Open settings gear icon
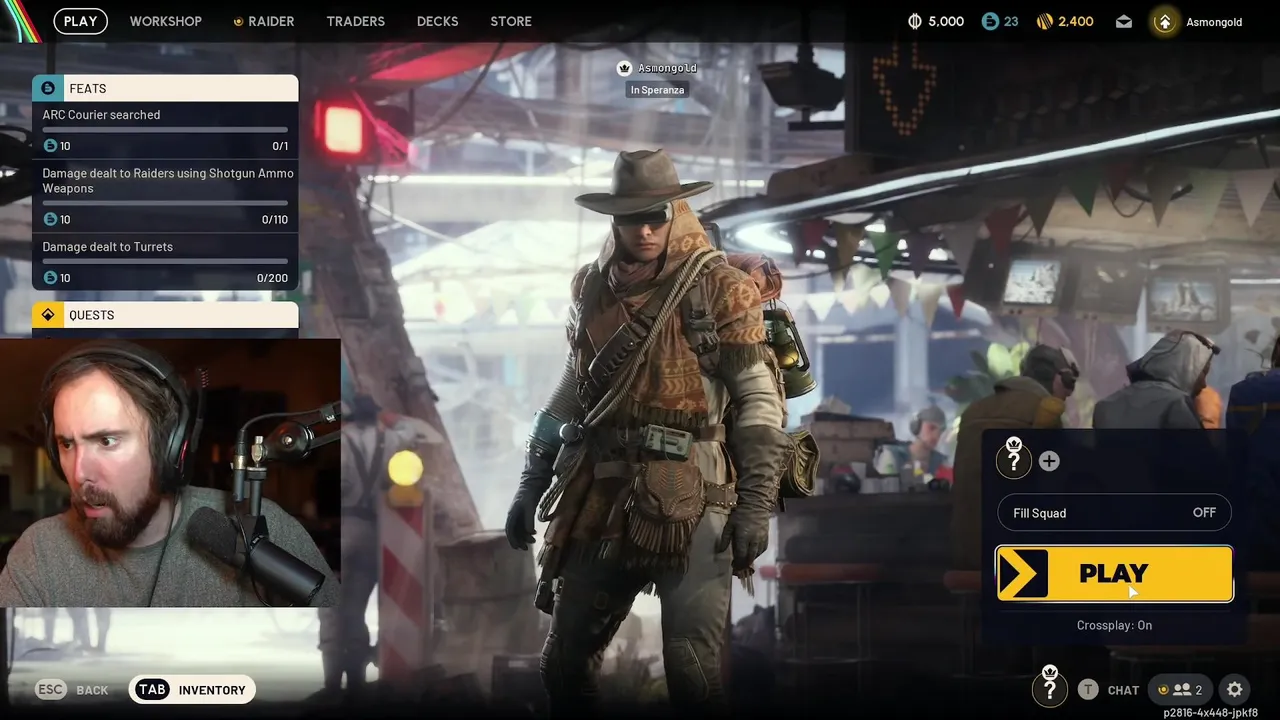 click(x=1235, y=689)
